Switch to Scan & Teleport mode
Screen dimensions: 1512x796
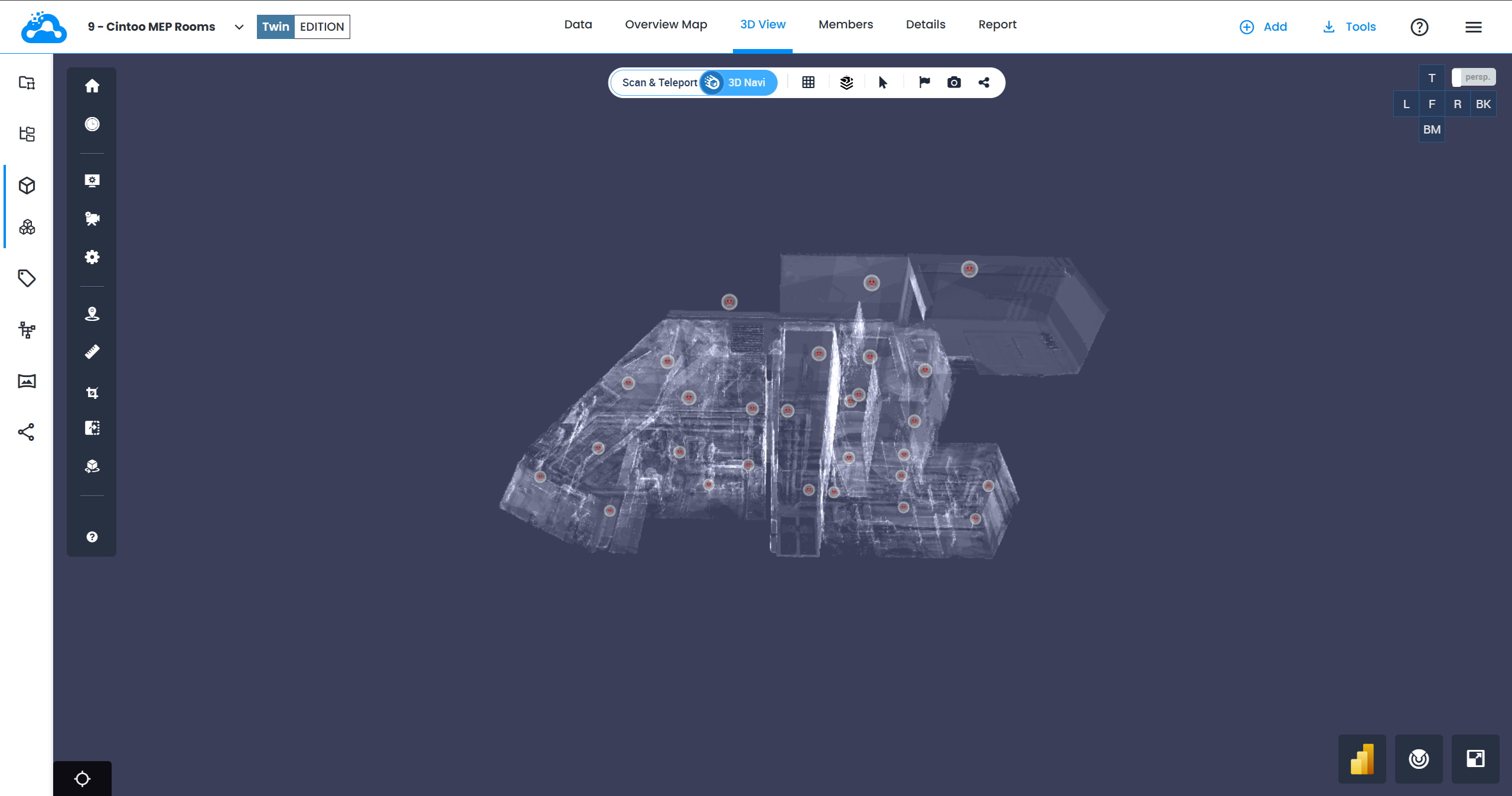tap(659, 83)
